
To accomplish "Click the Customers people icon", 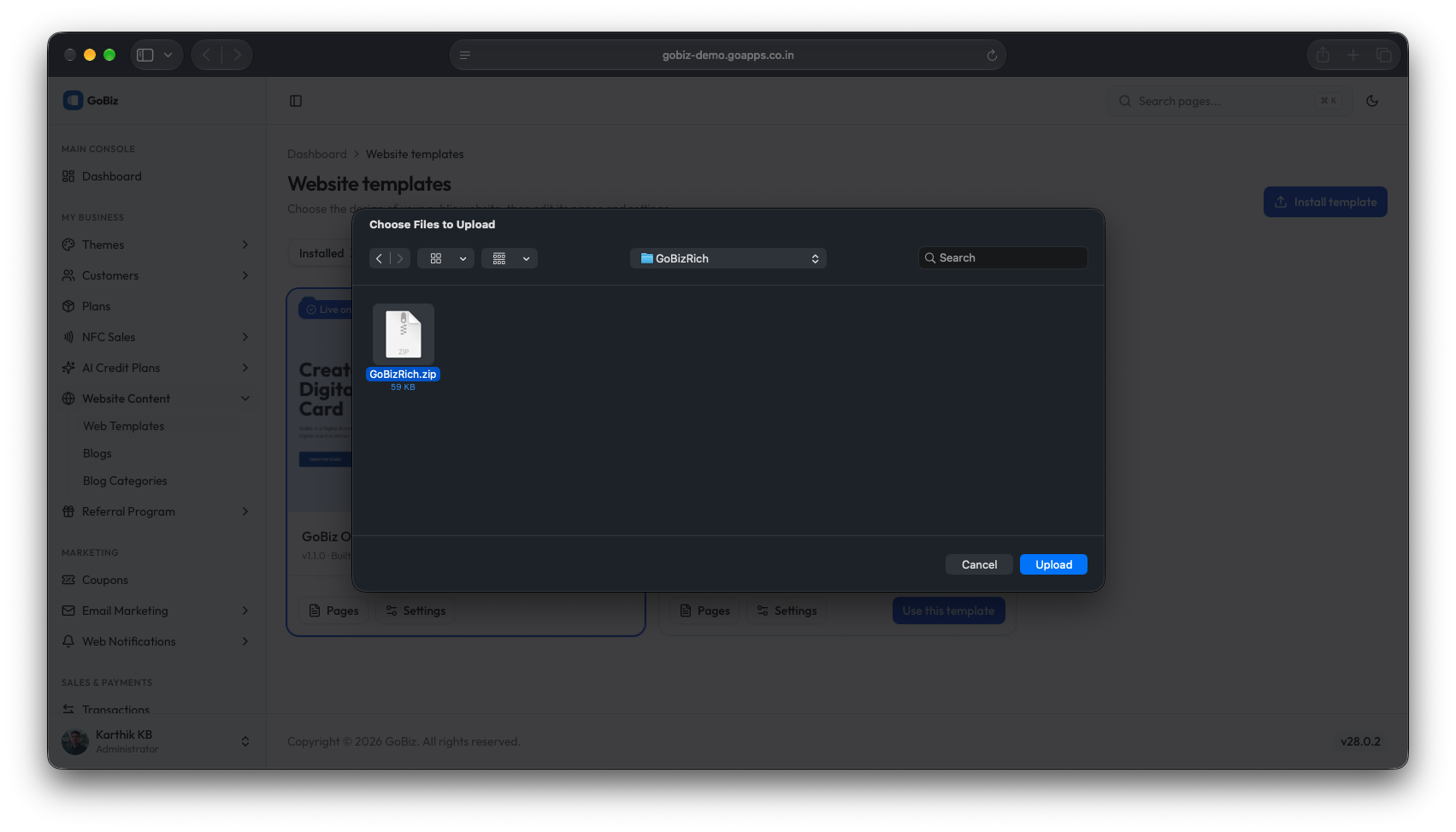I will pyautogui.click(x=68, y=275).
